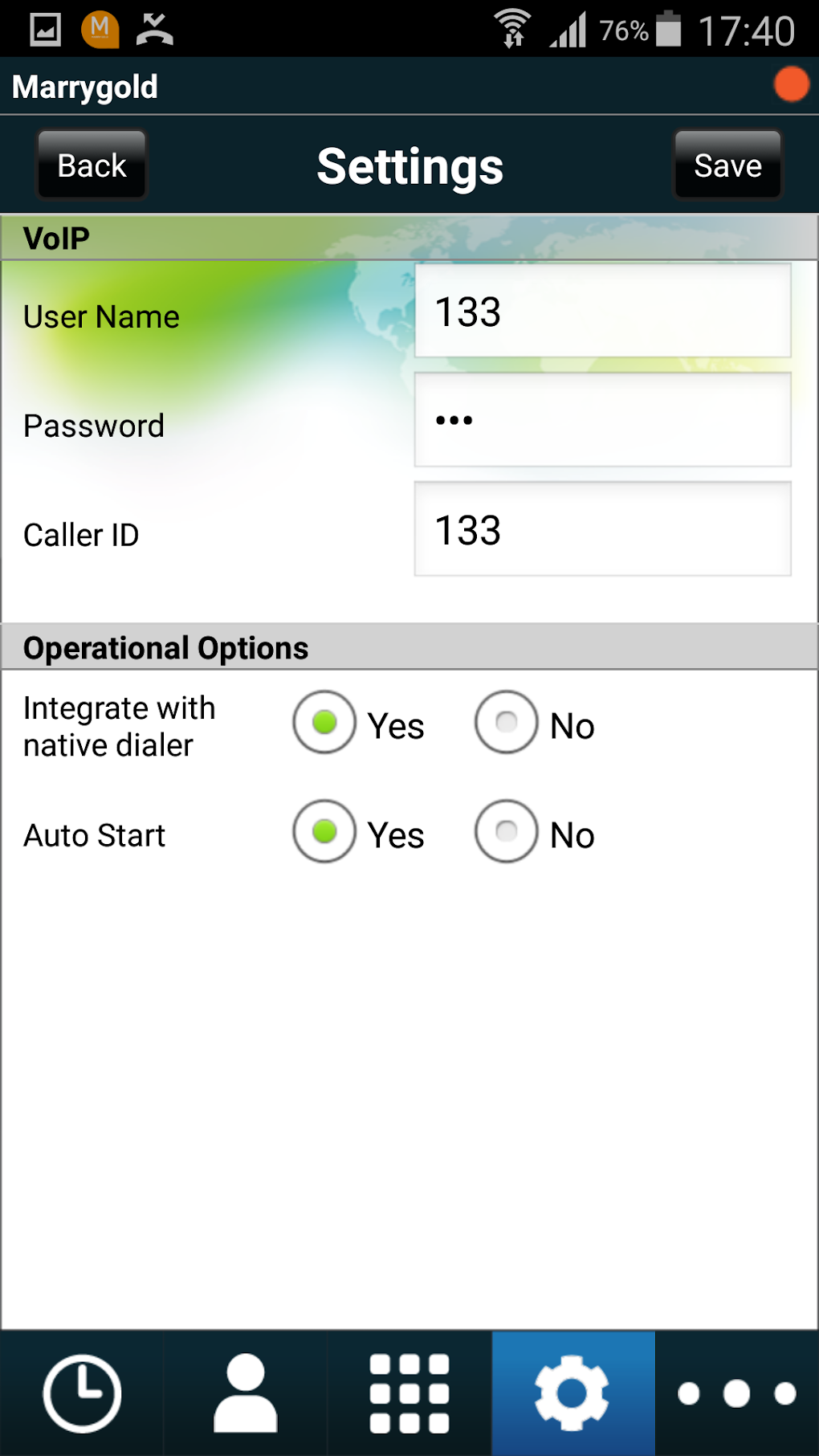
Task: Edit the Caller ID field
Action: pyautogui.click(x=602, y=529)
